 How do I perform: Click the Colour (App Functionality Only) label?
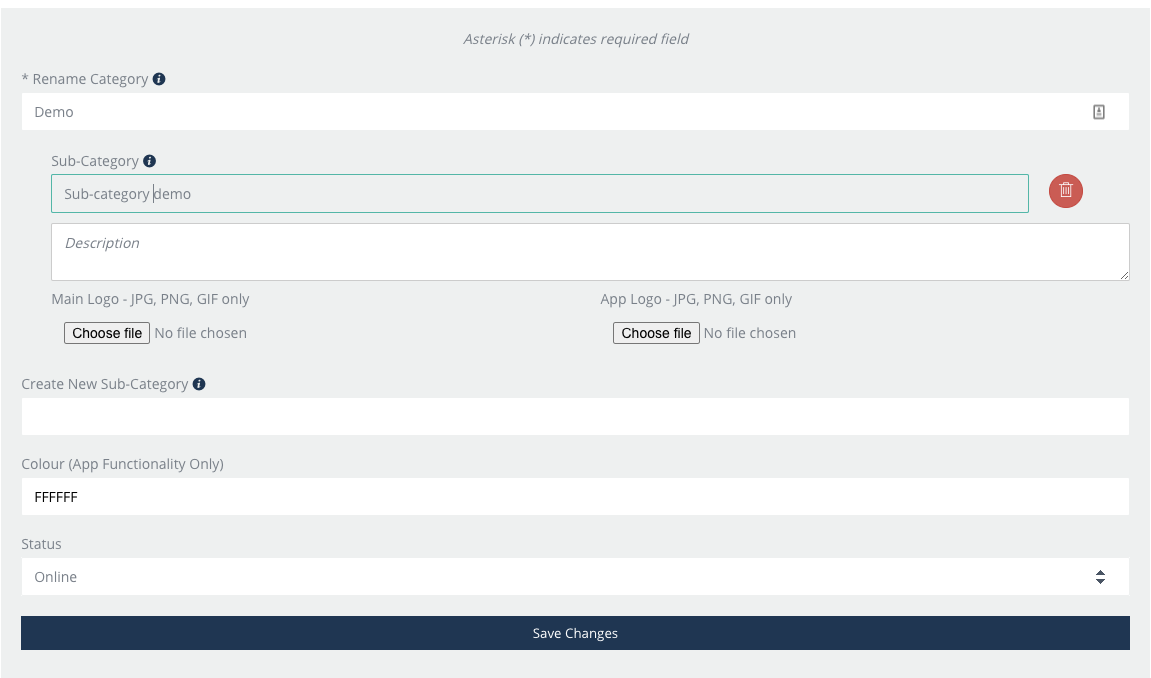point(122,464)
